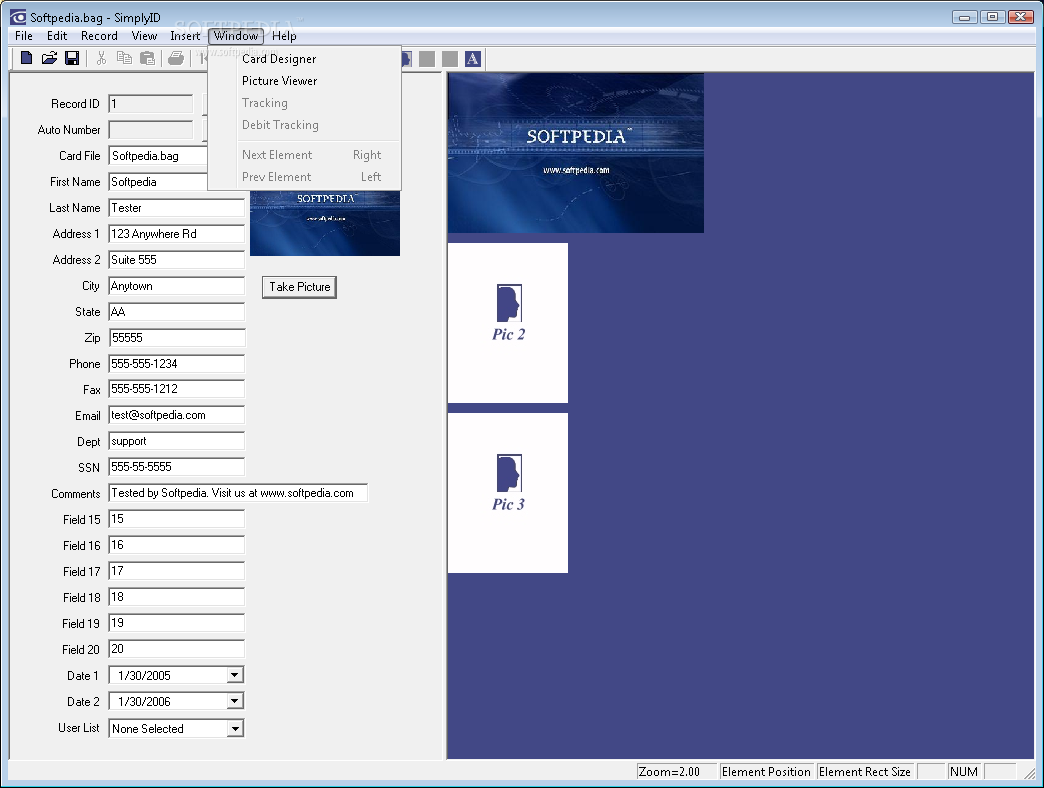Click the Field 17 input

176,570
